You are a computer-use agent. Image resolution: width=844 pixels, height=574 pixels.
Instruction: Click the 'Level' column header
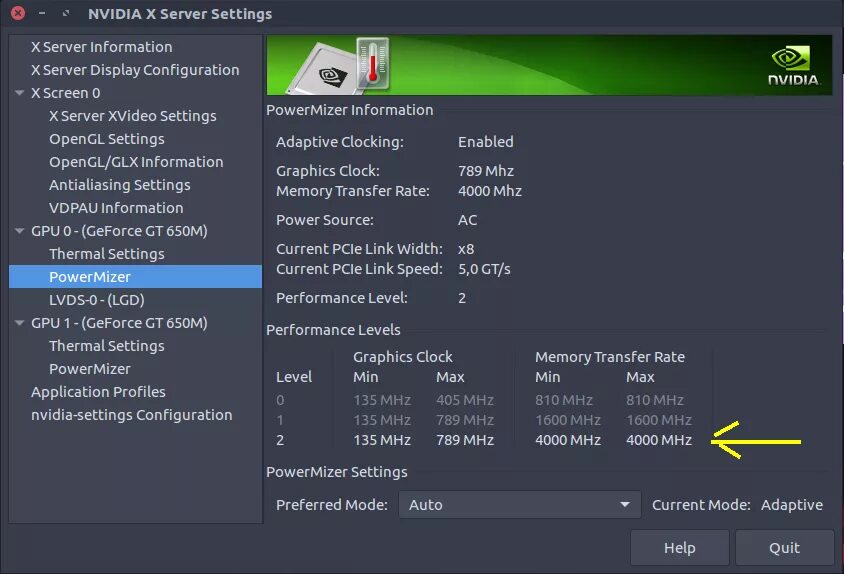click(294, 377)
